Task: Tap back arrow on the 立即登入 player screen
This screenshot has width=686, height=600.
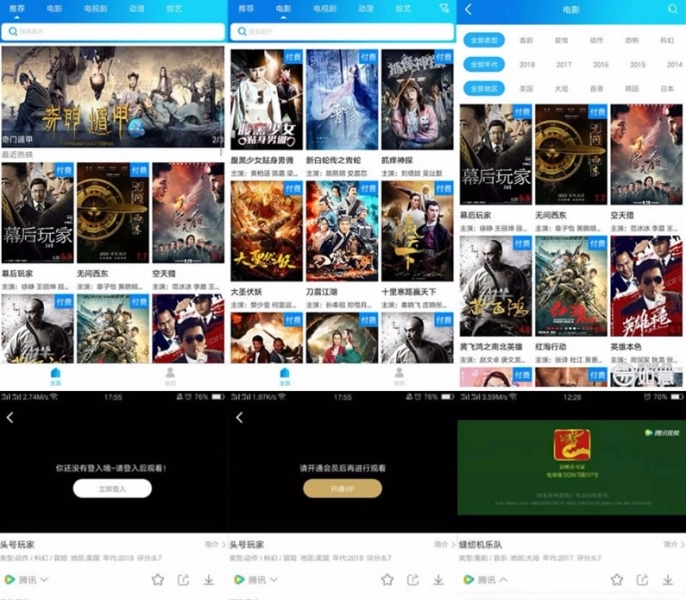Action: click(10, 418)
